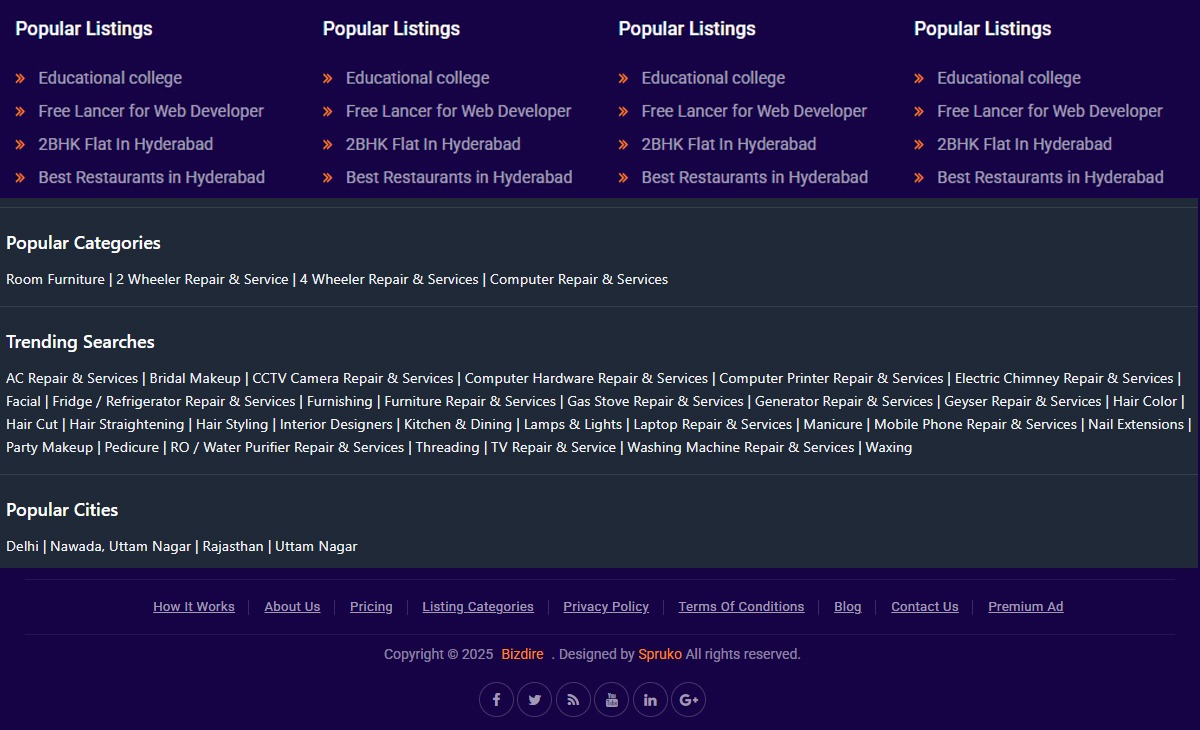Screen dimensions: 1200x730
Task: Select Room Furniture under Popular Categories
Action: click(x=55, y=280)
